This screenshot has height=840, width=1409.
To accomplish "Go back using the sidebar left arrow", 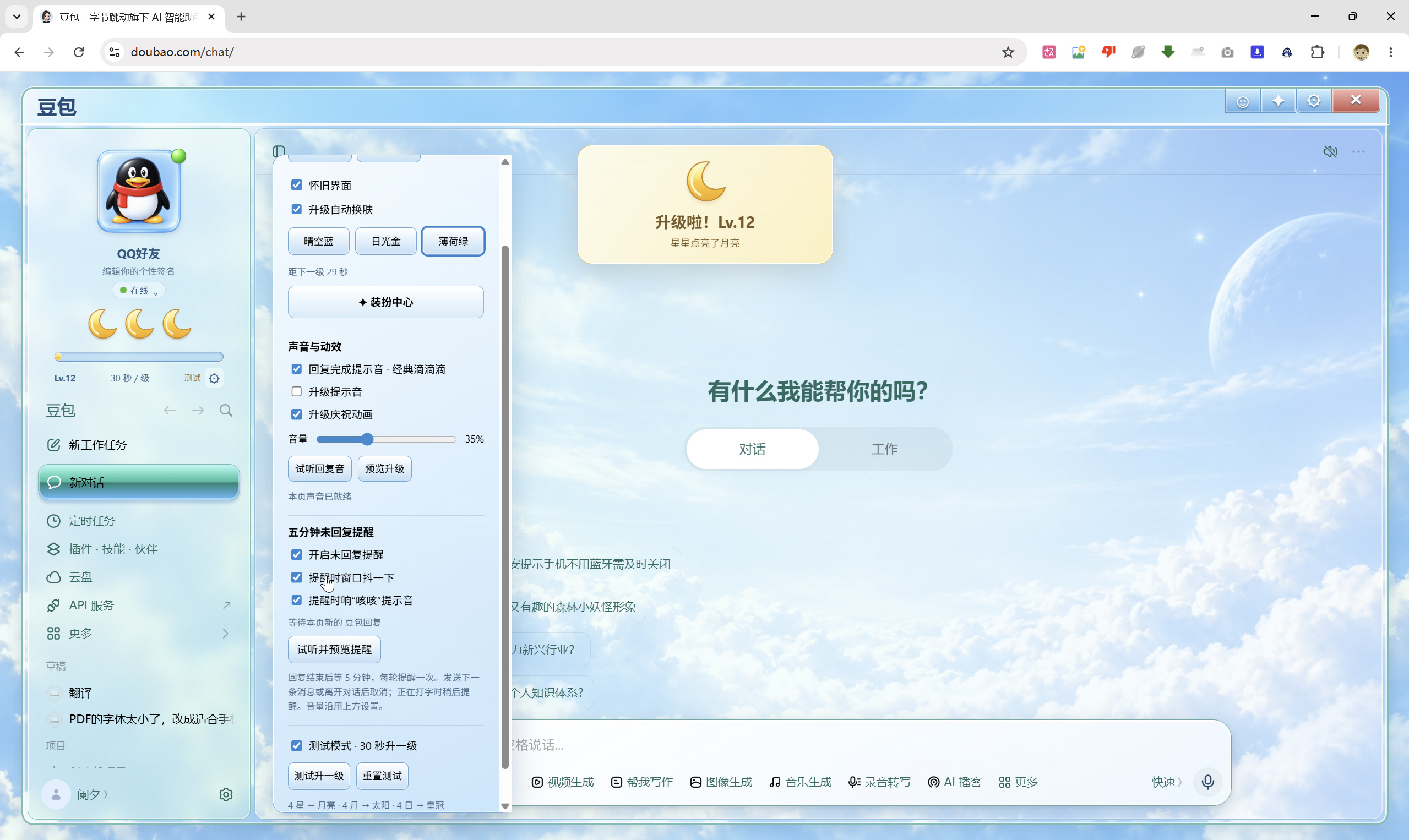I will coord(170,411).
